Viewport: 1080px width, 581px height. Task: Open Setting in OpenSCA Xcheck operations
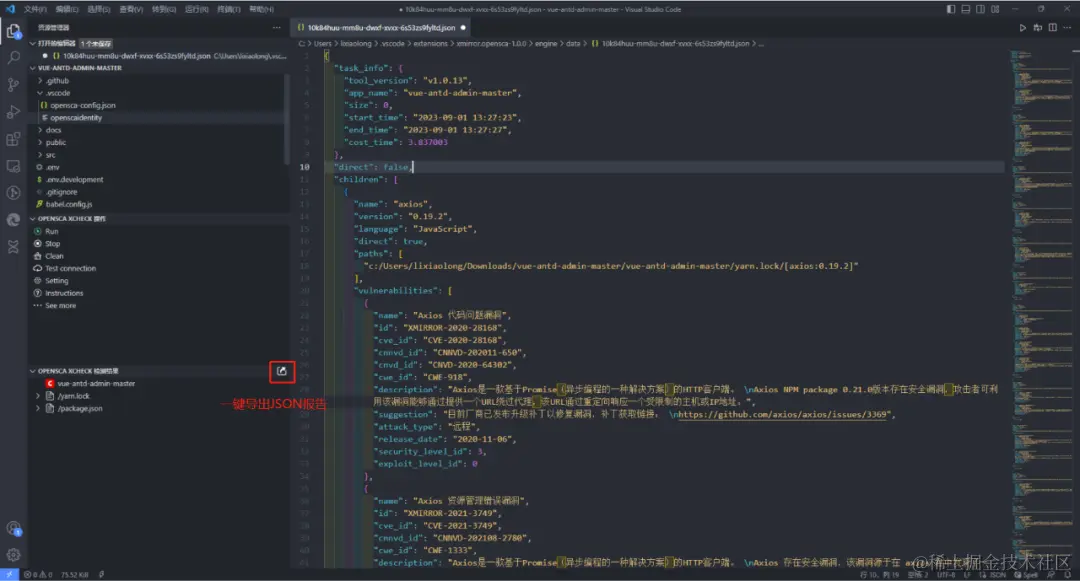pyautogui.click(x=56, y=281)
